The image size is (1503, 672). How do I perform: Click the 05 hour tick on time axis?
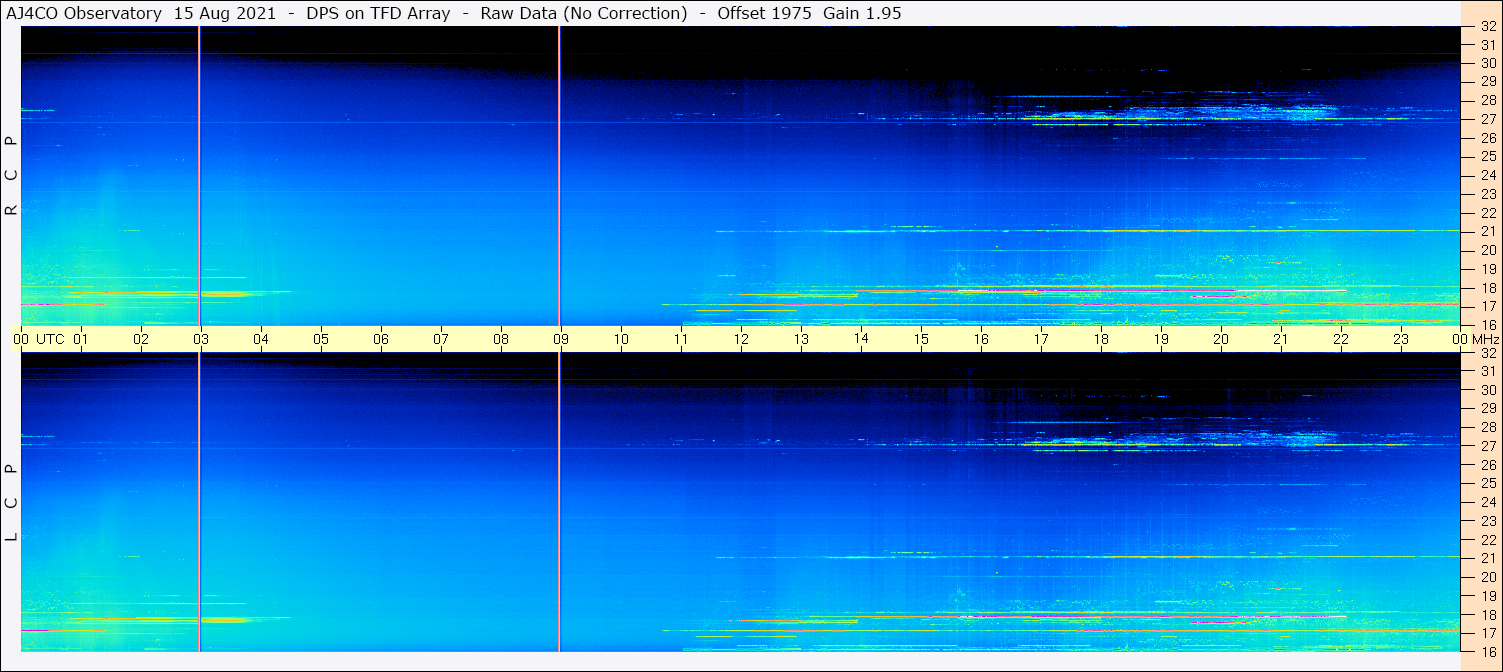point(321,339)
